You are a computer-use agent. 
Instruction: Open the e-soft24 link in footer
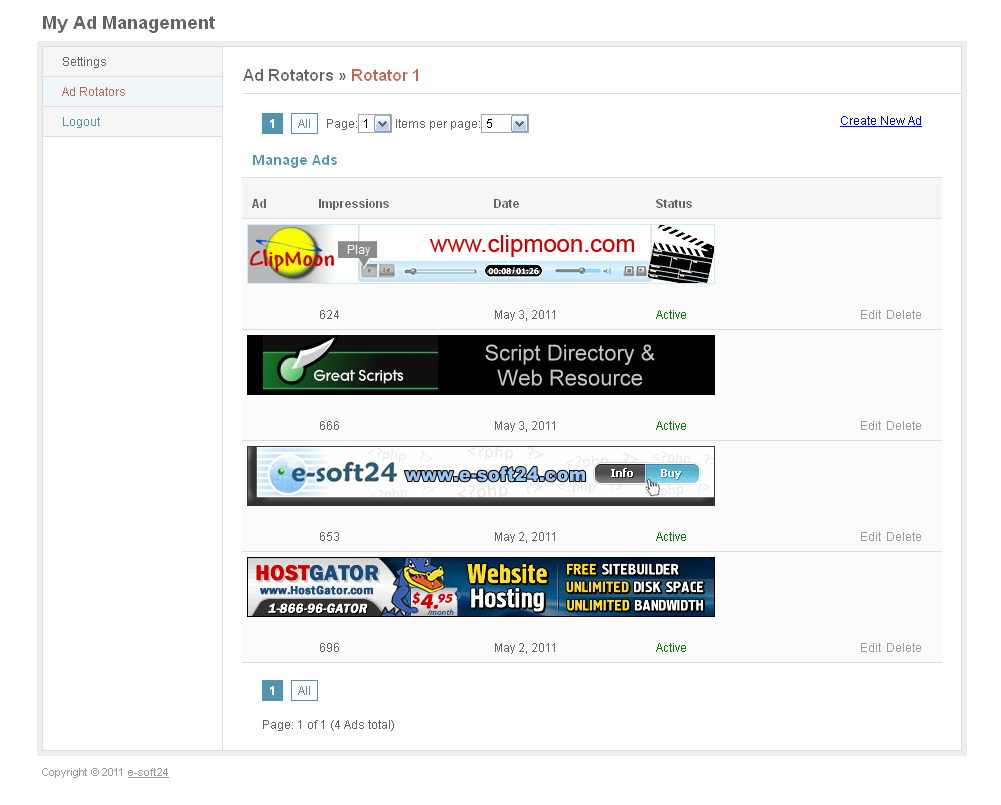(148, 773)
